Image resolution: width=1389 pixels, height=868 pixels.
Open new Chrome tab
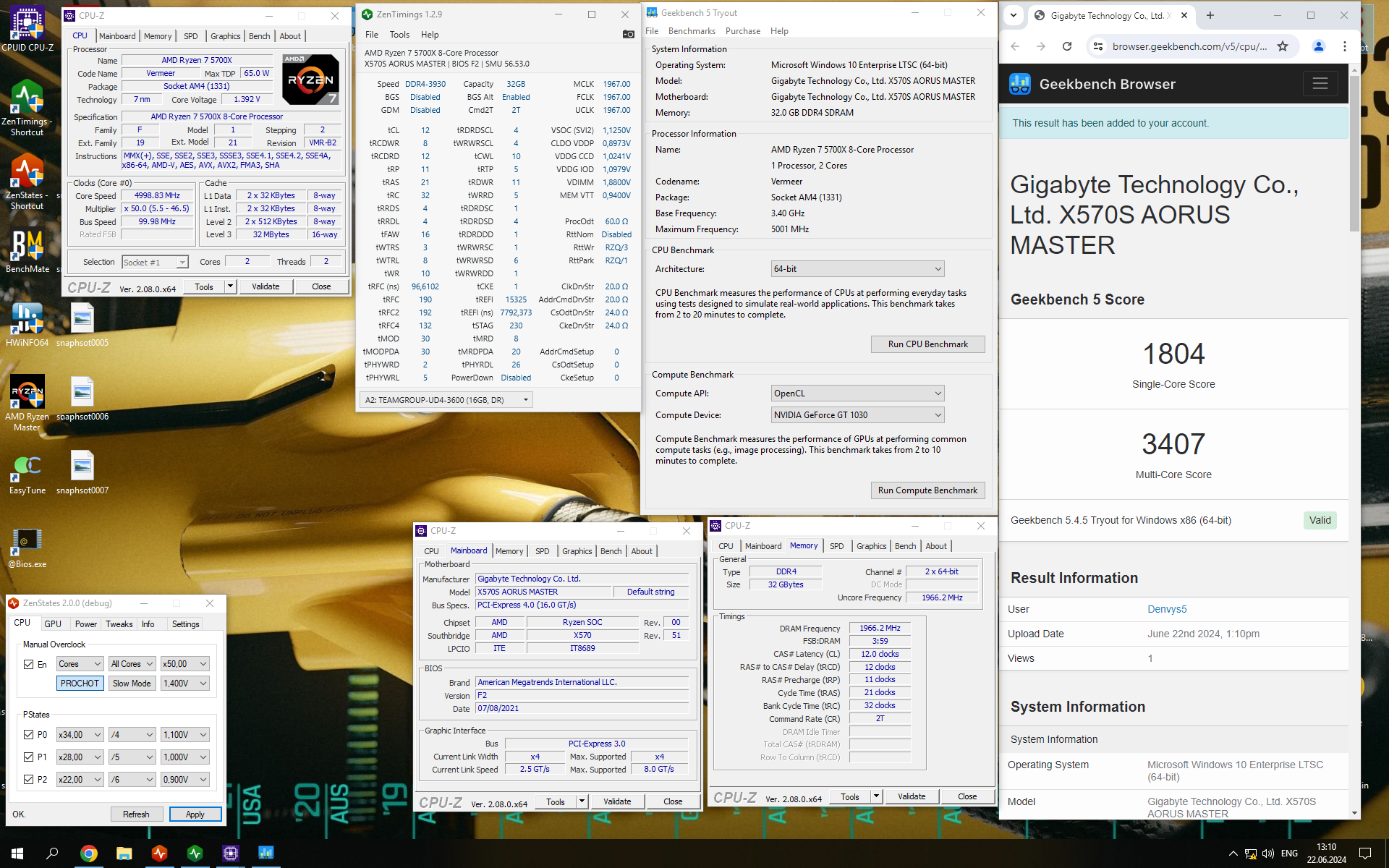1210,15
